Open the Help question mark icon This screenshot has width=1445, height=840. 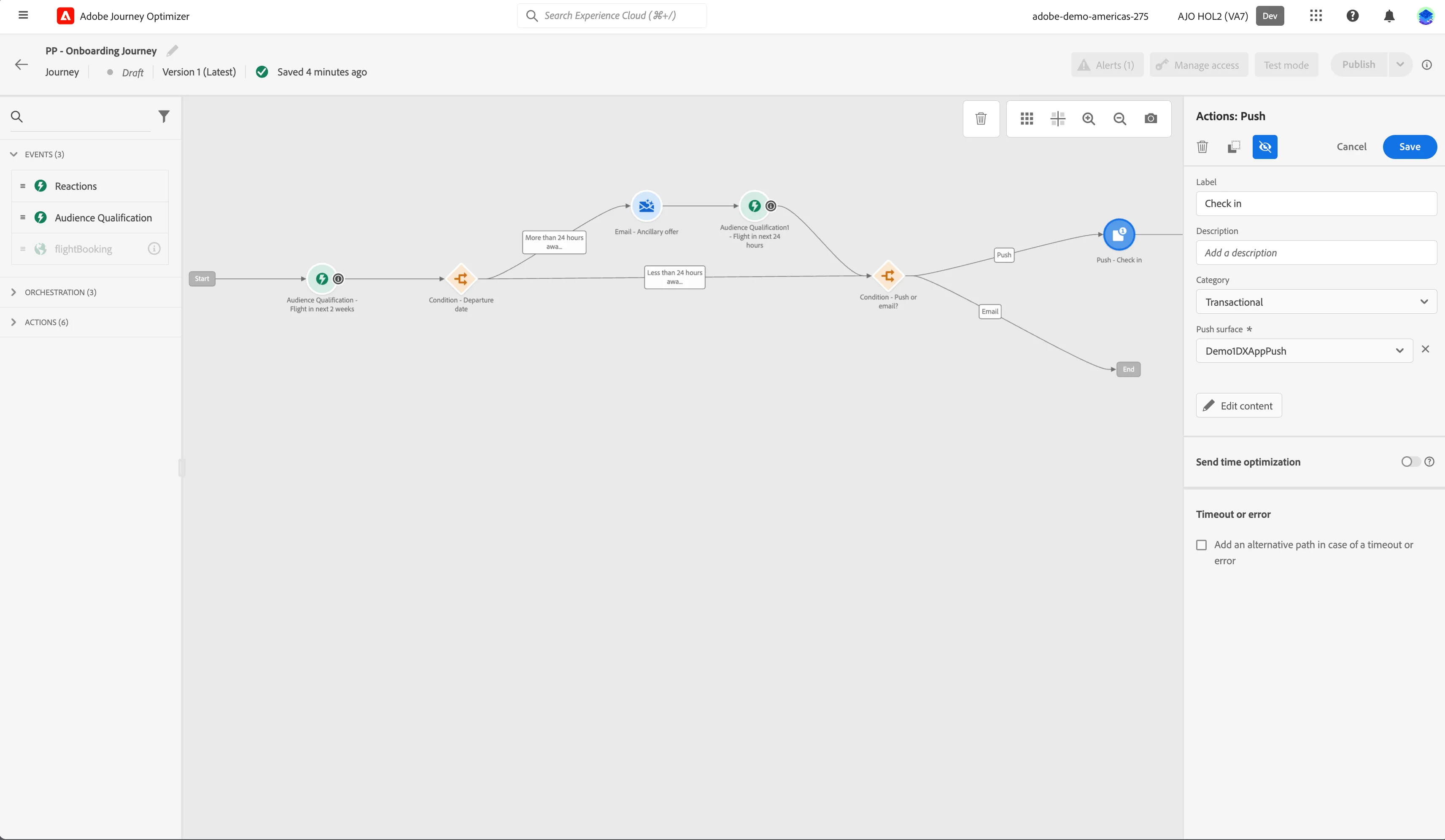[x=1353, y=16]
